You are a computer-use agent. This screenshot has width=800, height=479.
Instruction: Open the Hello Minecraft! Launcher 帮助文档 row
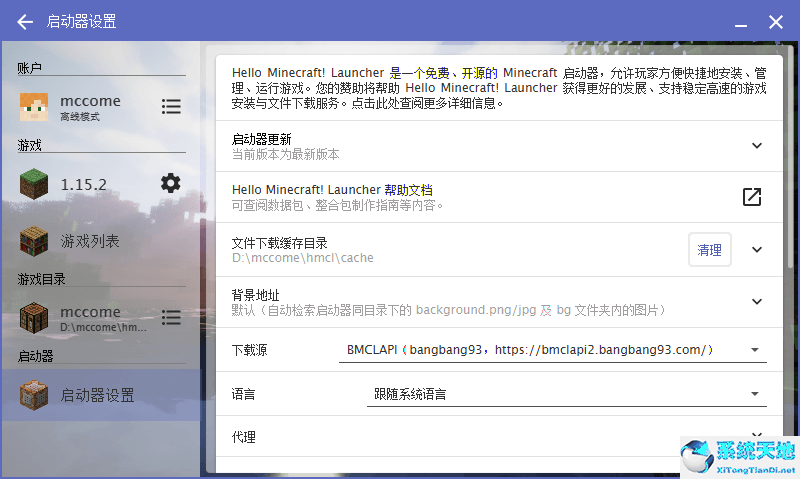(499, 197)
